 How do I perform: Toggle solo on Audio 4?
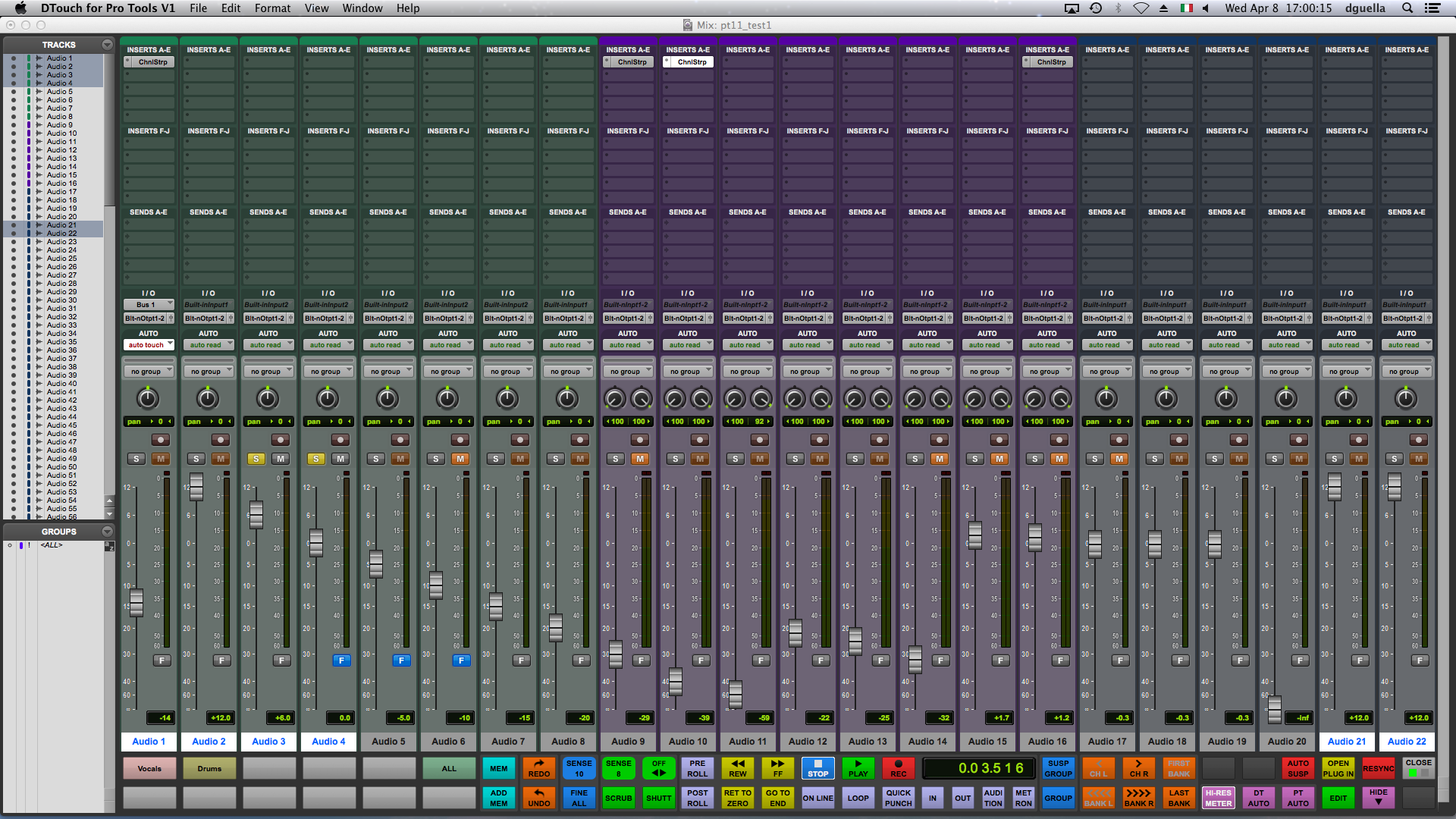[x=316, y=459]
